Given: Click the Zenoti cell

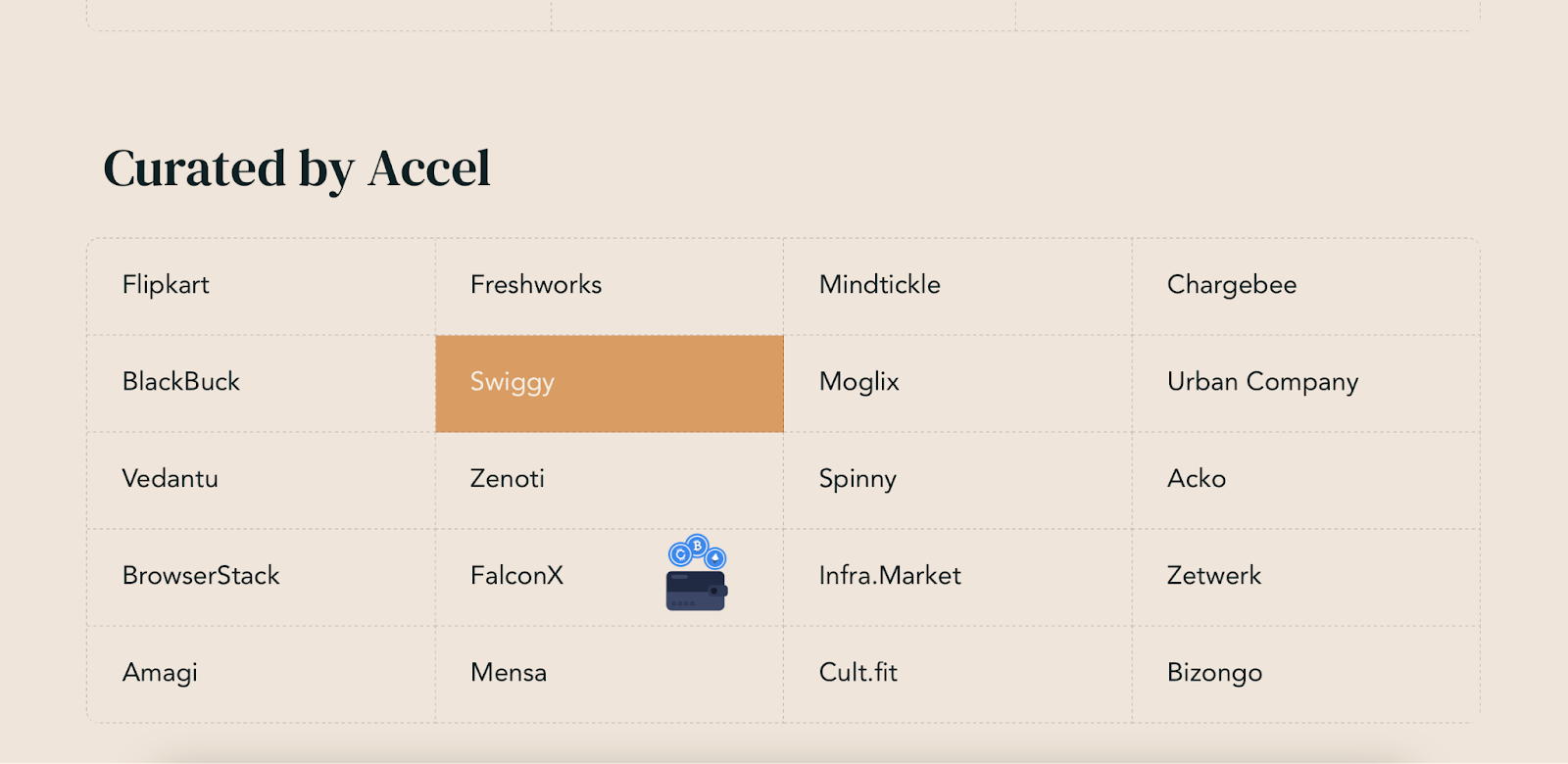Looking at the screenshot, I should [x=610, y=480].
